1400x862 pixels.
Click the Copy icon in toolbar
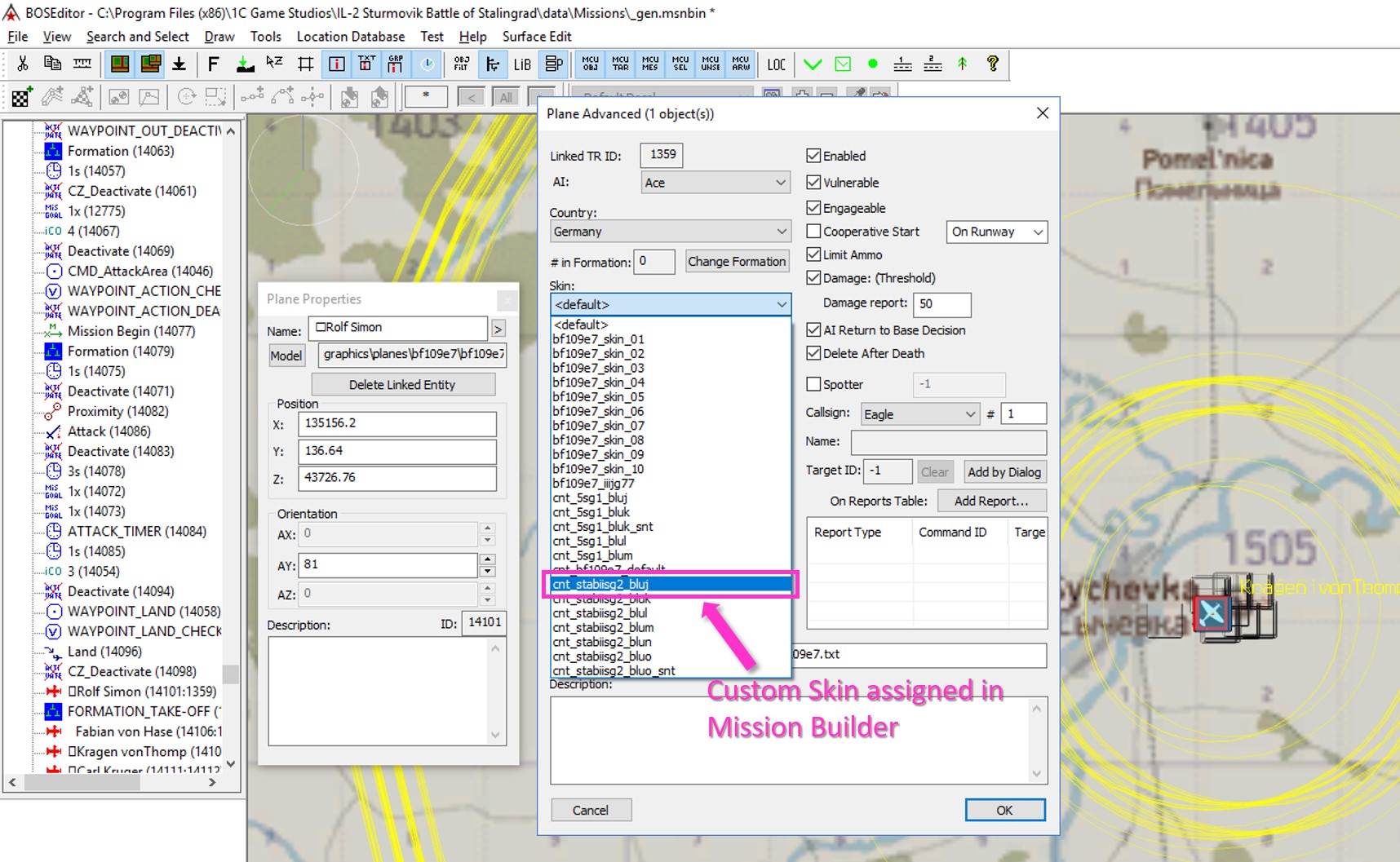(x=52, y=64)
